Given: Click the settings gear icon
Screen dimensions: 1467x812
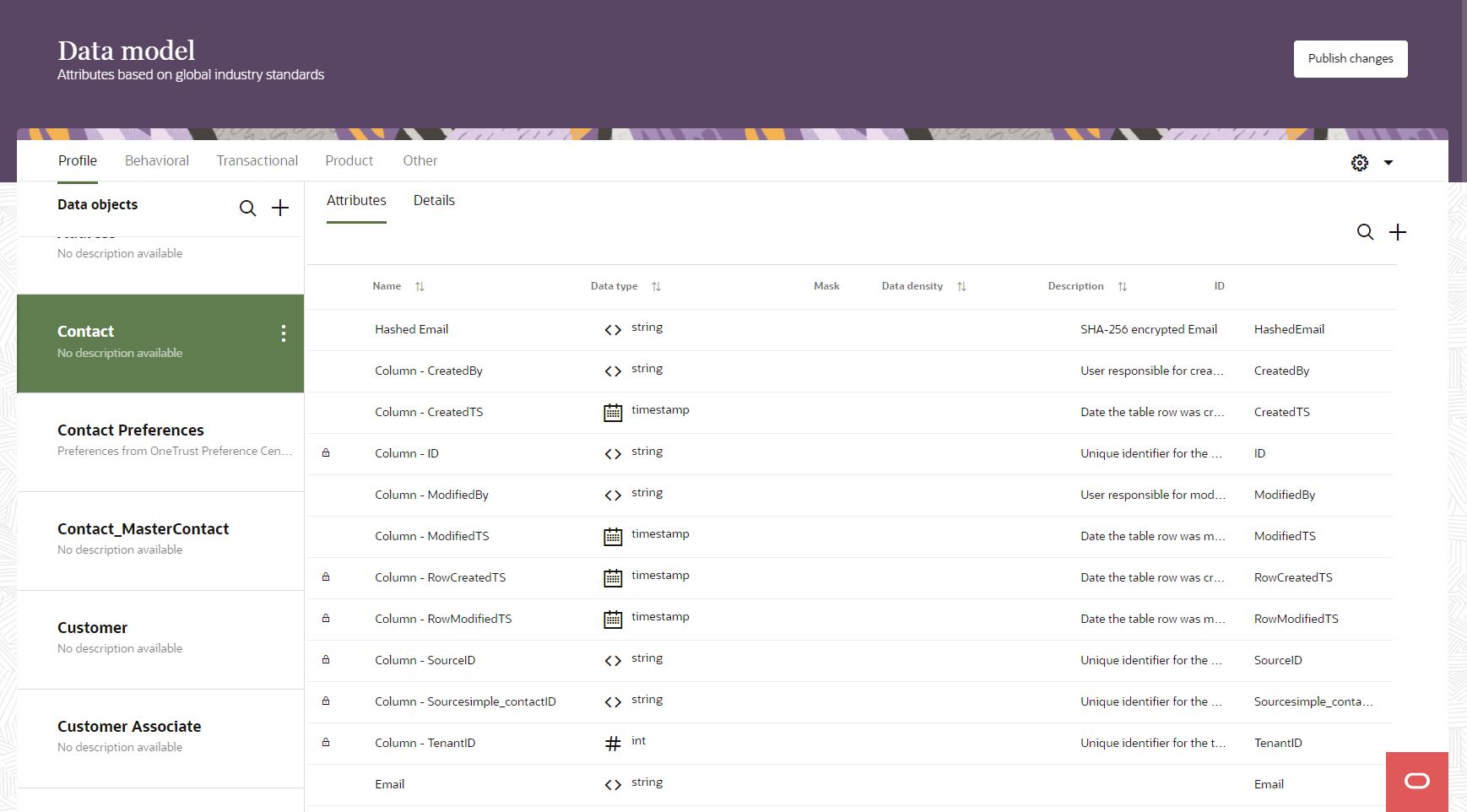Looking at the screenshot, I should [1359, 163].
